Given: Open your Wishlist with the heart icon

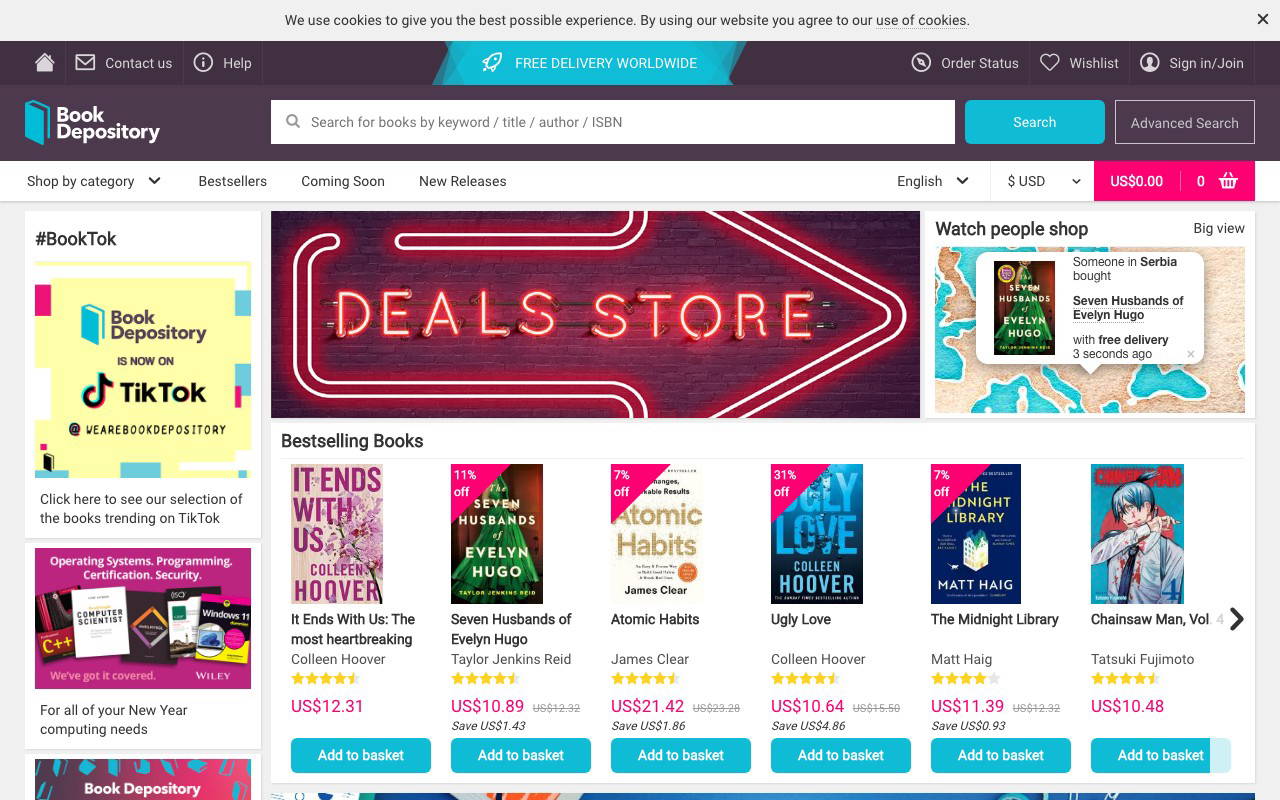Looking at the screenshot, I should point(1050,63).
